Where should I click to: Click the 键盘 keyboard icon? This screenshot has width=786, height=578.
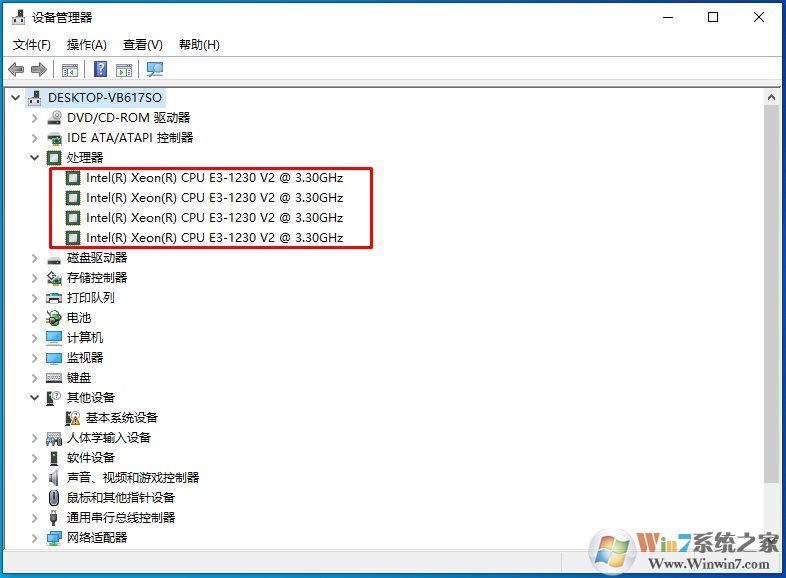54,378
